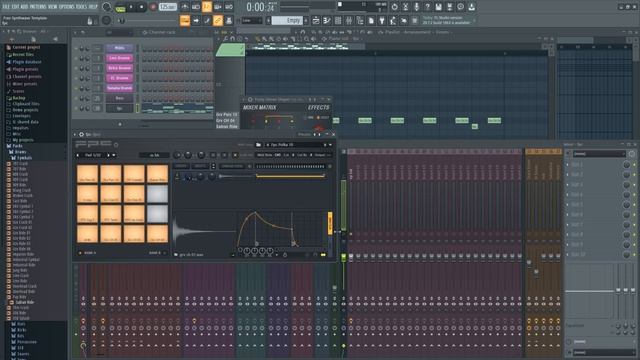Image resolution: width=640 pixels, height=360 pixels.
Task: Select the Cymbals folder in browser
Action: [x=24, y=158]
